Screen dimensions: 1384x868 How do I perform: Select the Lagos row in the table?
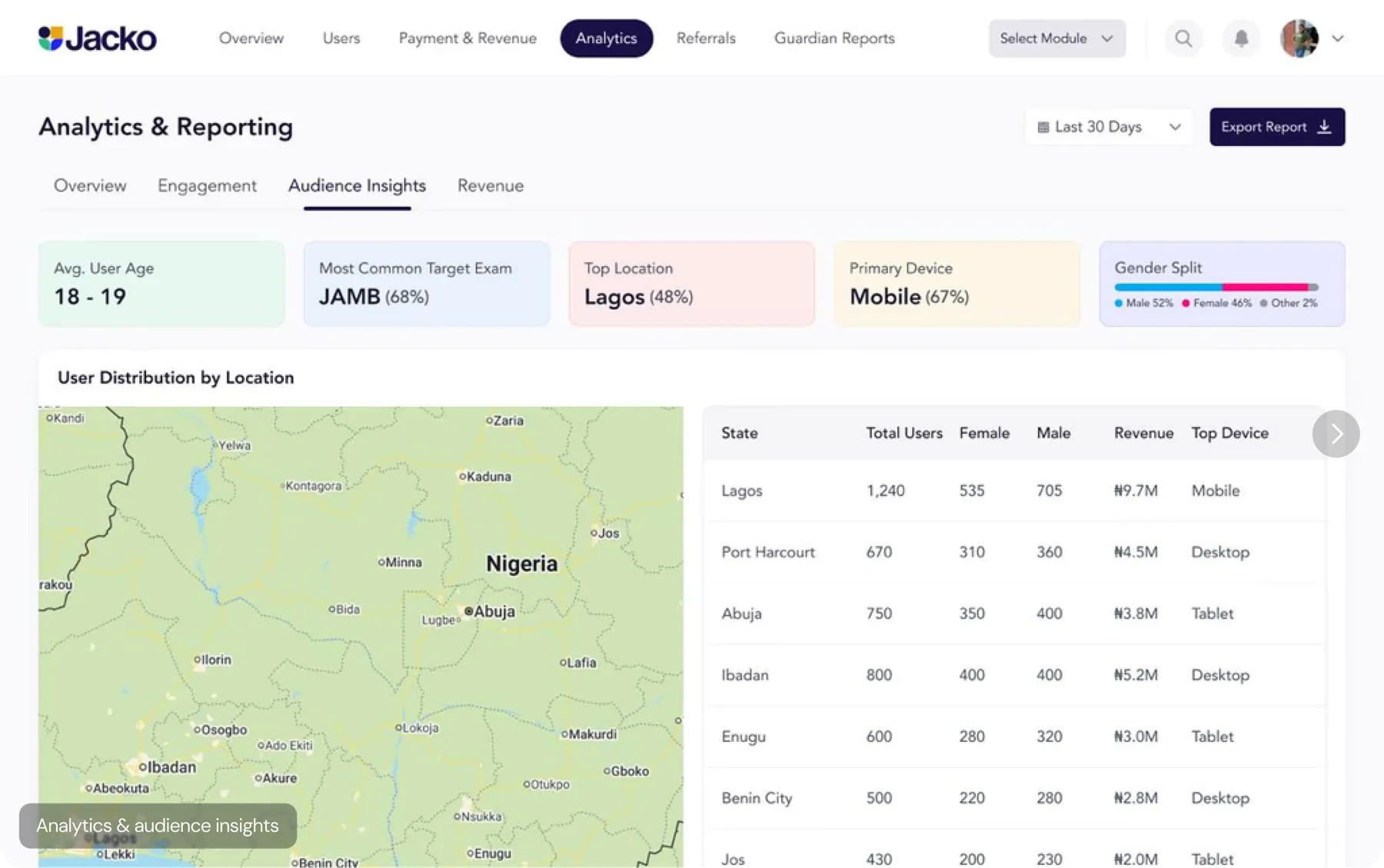1014,491
